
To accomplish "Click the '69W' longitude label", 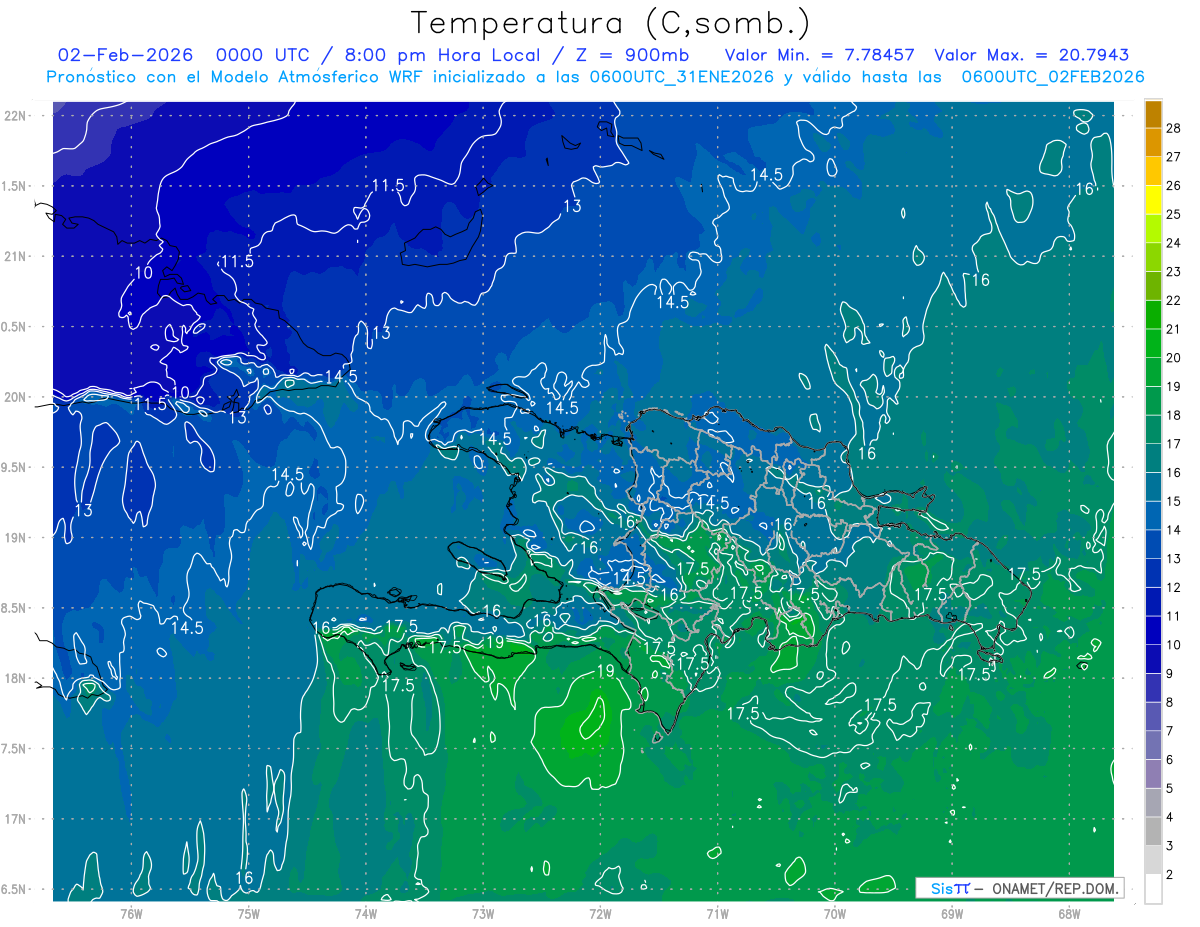I will (952, 914).
